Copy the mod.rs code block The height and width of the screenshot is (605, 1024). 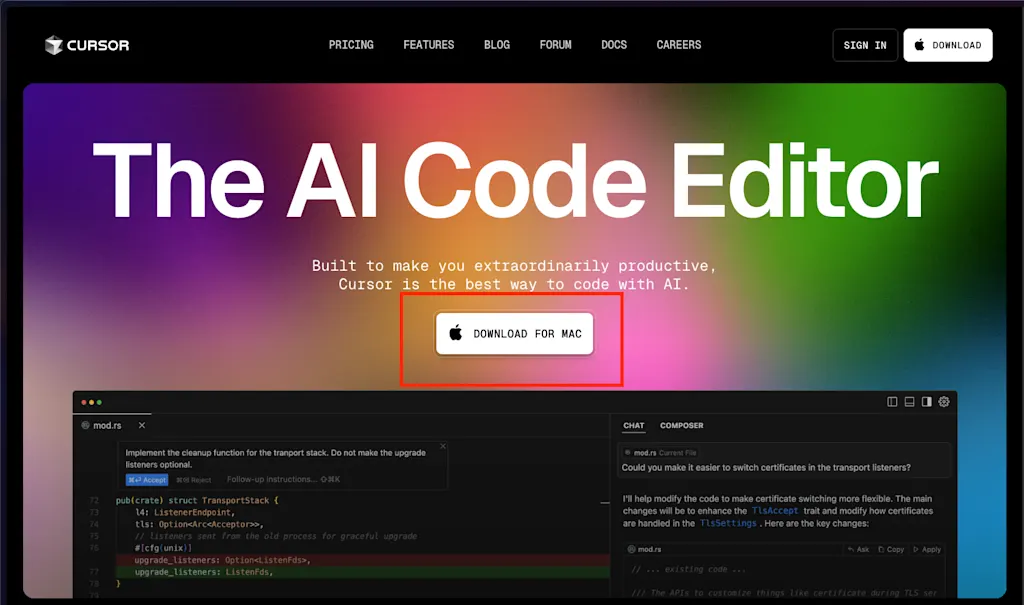(891, 549)
